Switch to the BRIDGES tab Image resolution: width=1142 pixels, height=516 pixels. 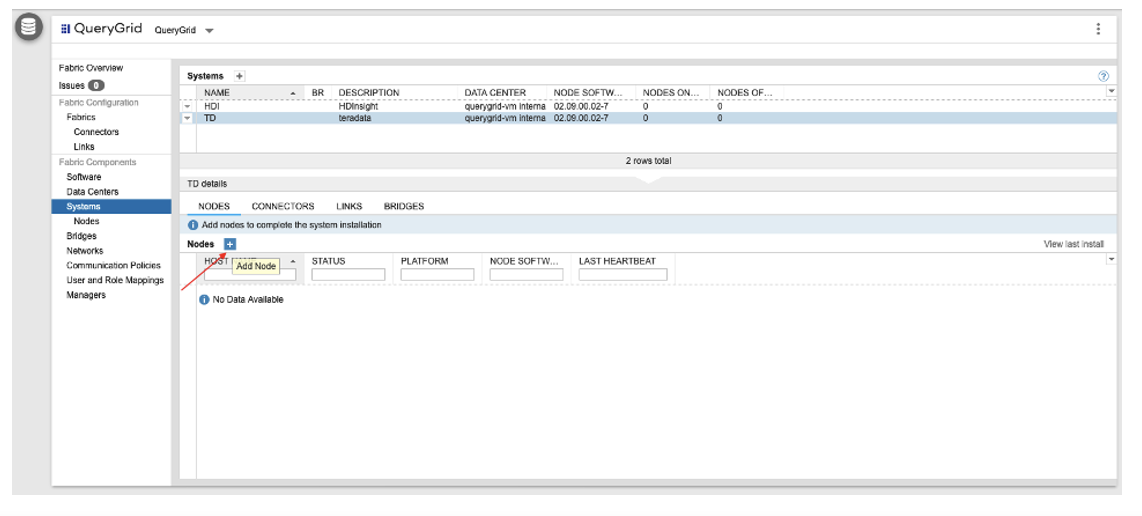coord(403,206)
